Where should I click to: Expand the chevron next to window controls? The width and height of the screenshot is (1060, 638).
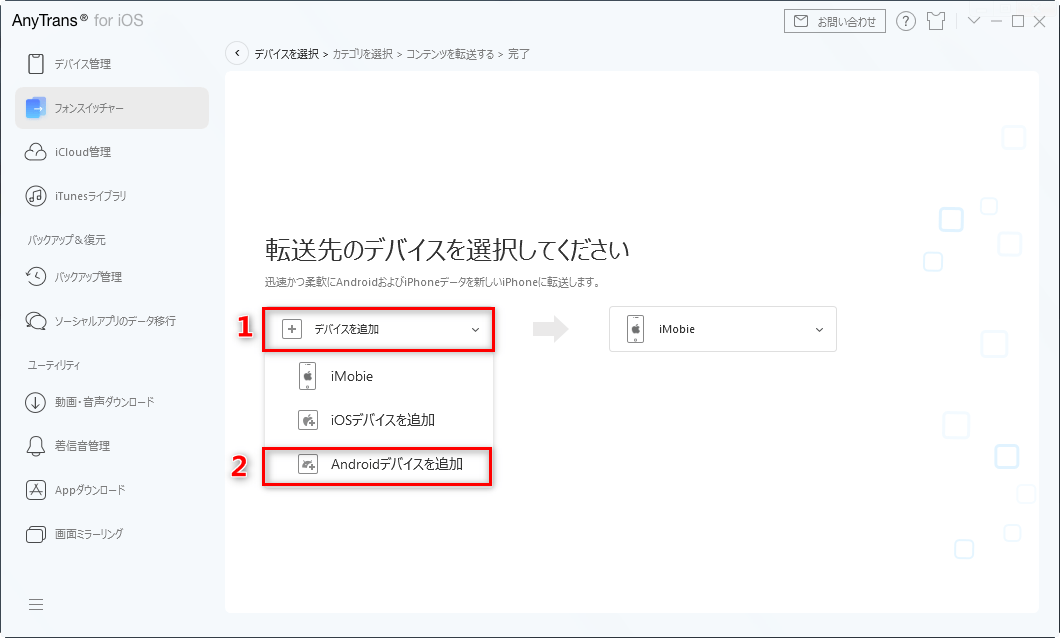click(x=972, y=20)
